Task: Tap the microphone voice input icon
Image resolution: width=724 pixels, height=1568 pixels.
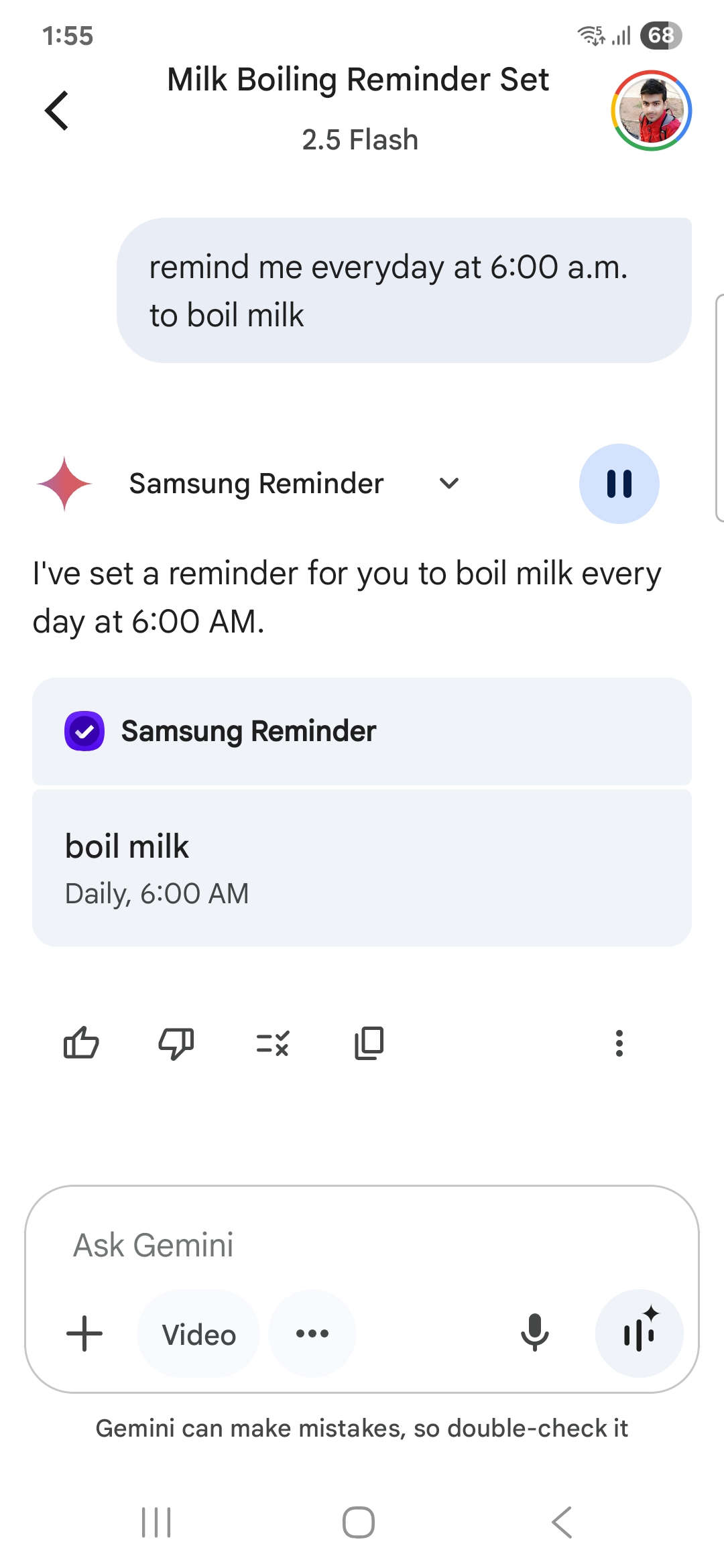Action: tap(534, 1332)
